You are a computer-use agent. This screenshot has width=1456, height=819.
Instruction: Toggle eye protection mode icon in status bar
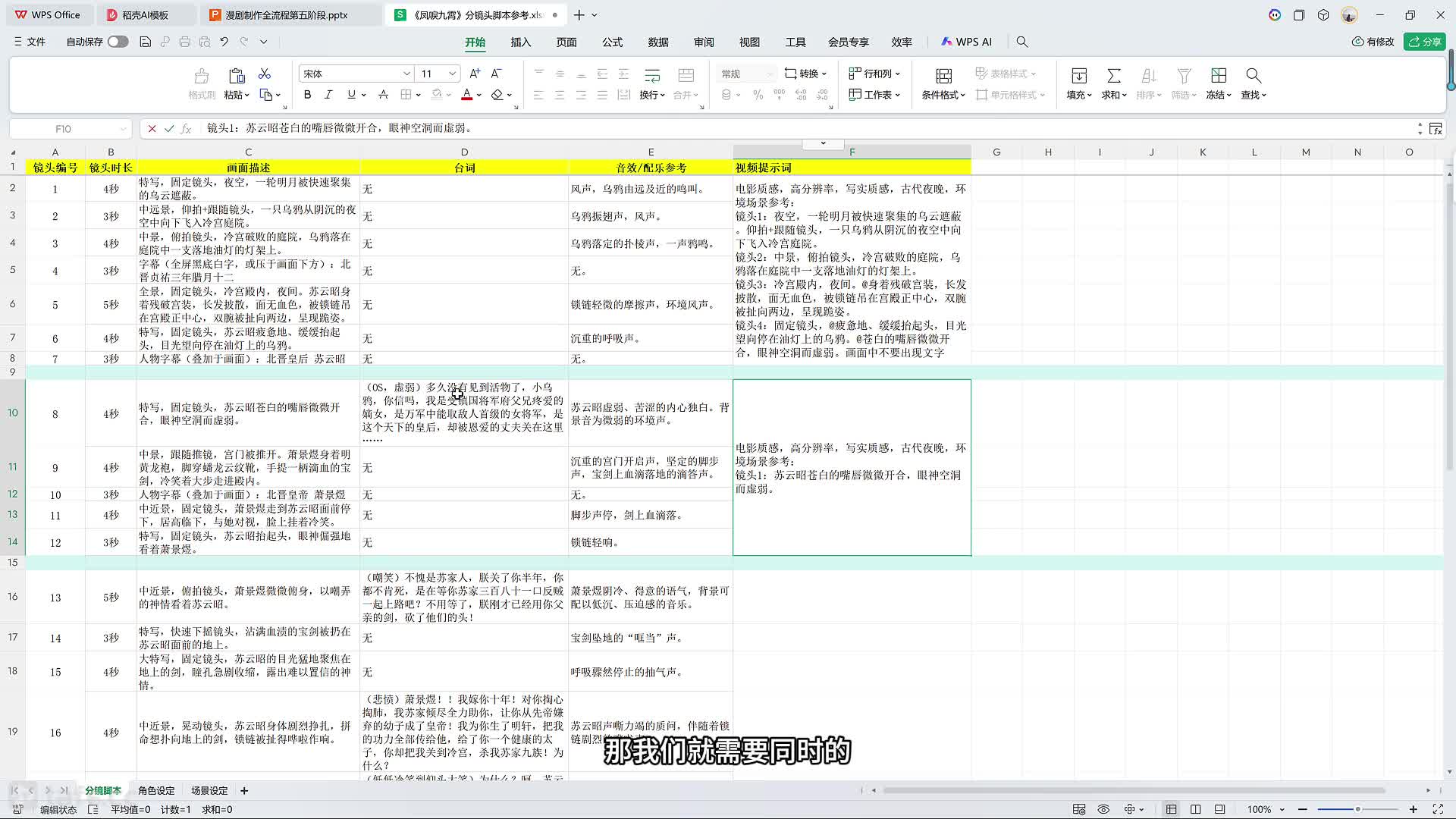pos(1103,809)
